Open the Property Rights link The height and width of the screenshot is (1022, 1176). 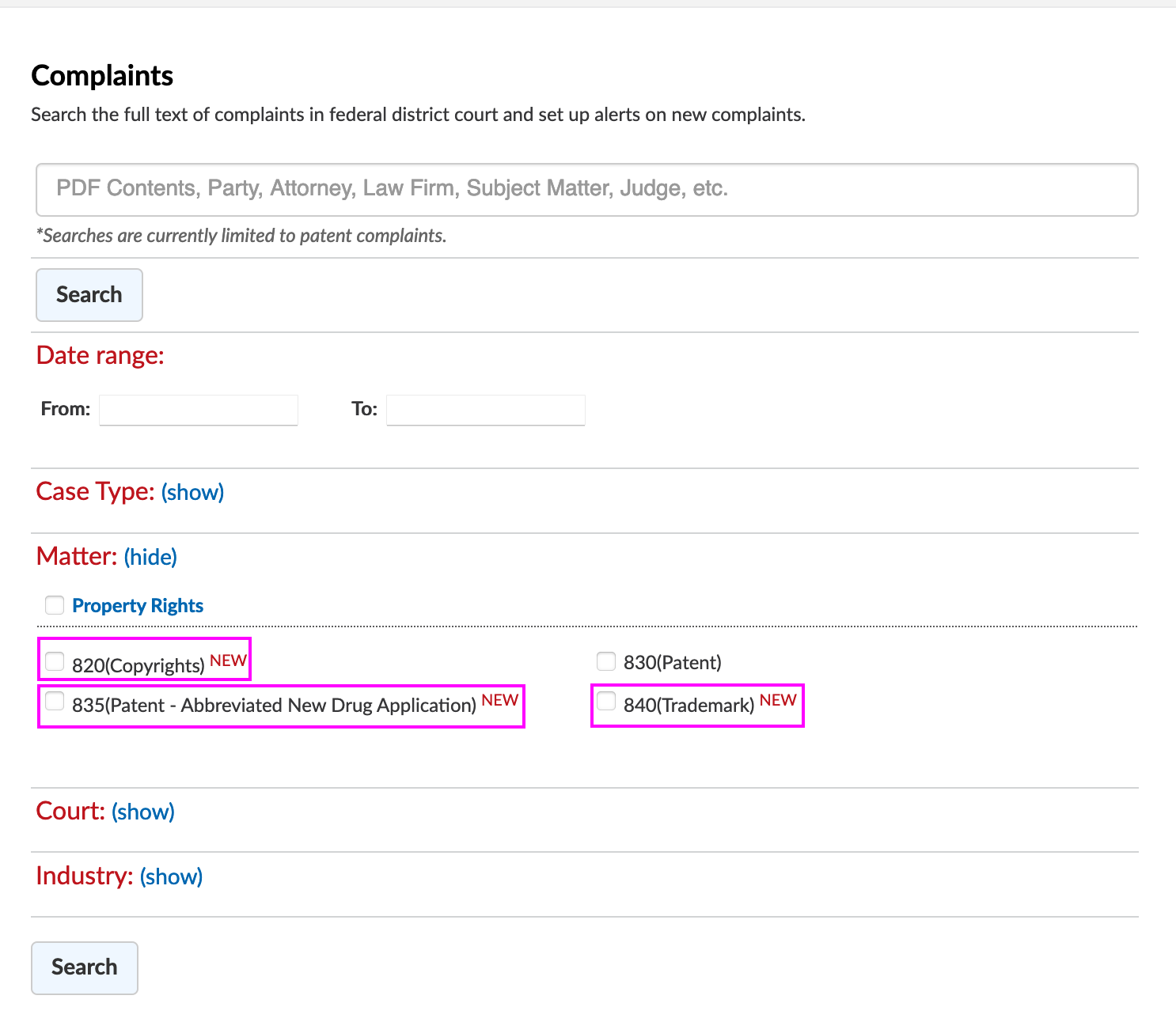pyautogui.click(x=138, y=606)
